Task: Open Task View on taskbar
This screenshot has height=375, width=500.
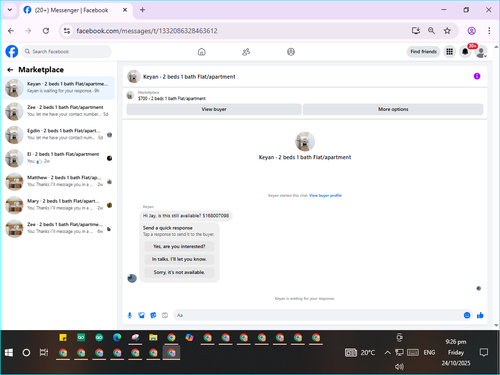Action: (44, 352)
